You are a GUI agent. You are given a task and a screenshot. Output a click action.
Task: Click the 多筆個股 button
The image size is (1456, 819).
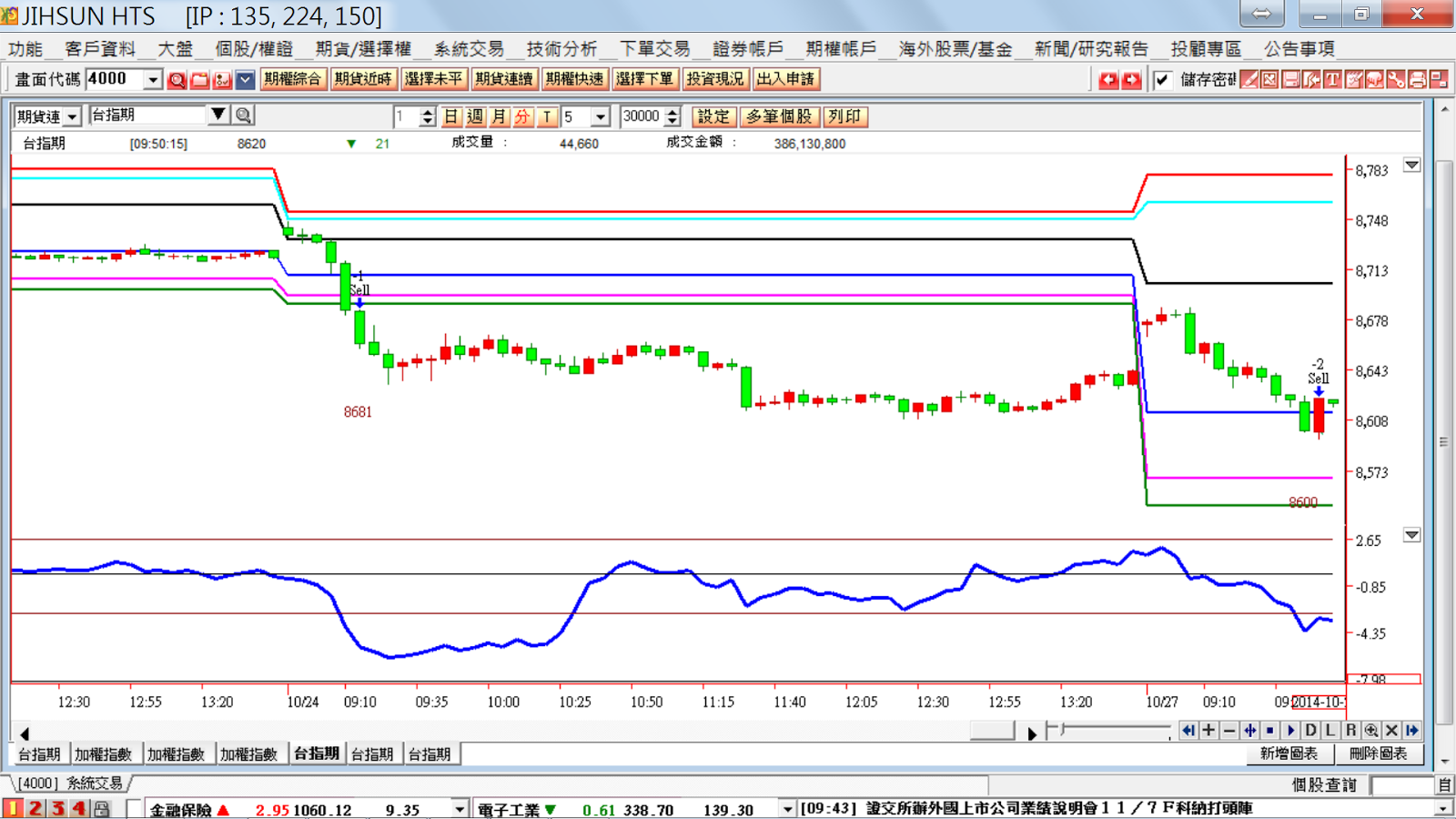tap(779, 116)
